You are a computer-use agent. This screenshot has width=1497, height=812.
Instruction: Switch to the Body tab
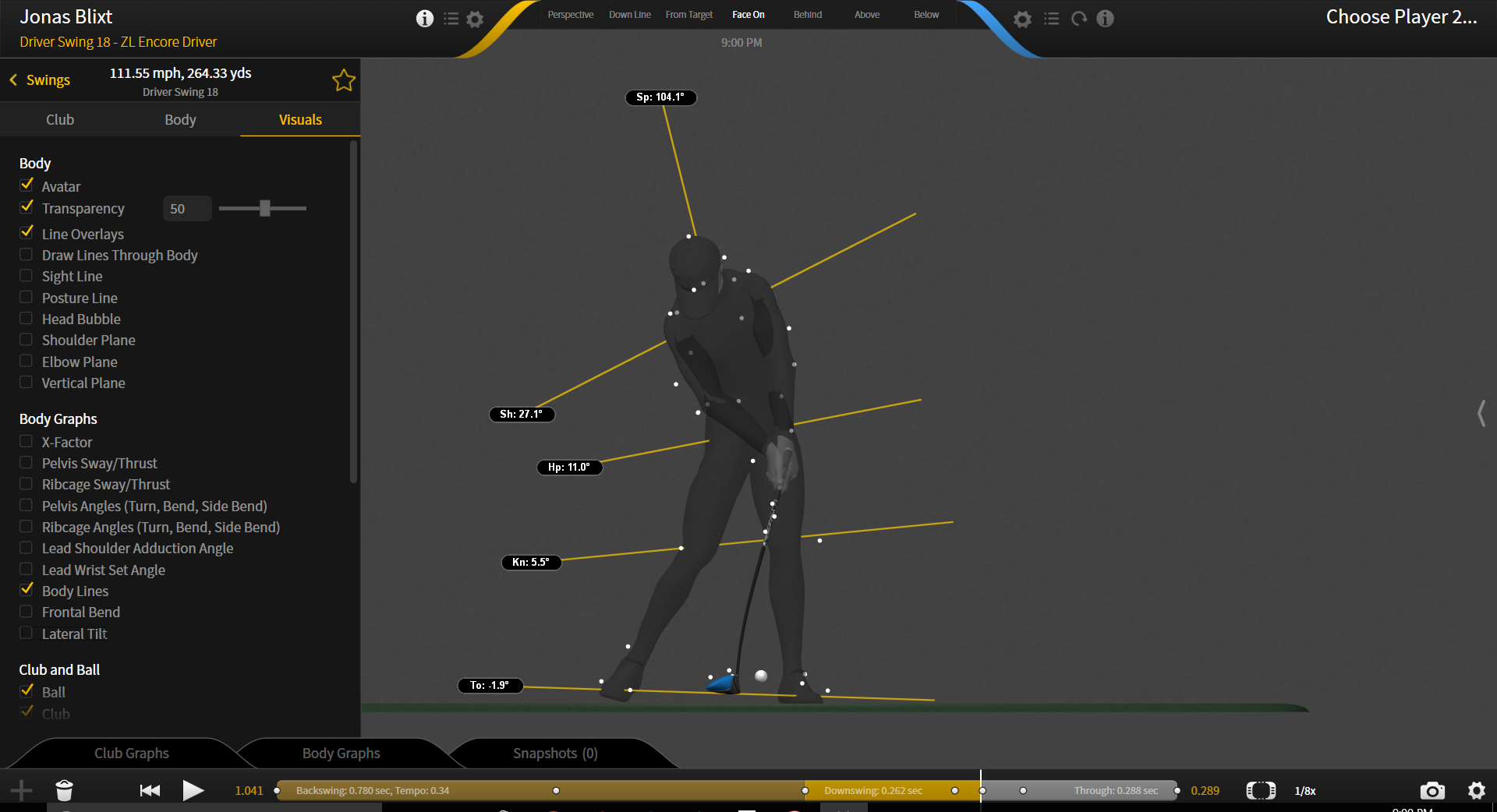tap(180, 119)
